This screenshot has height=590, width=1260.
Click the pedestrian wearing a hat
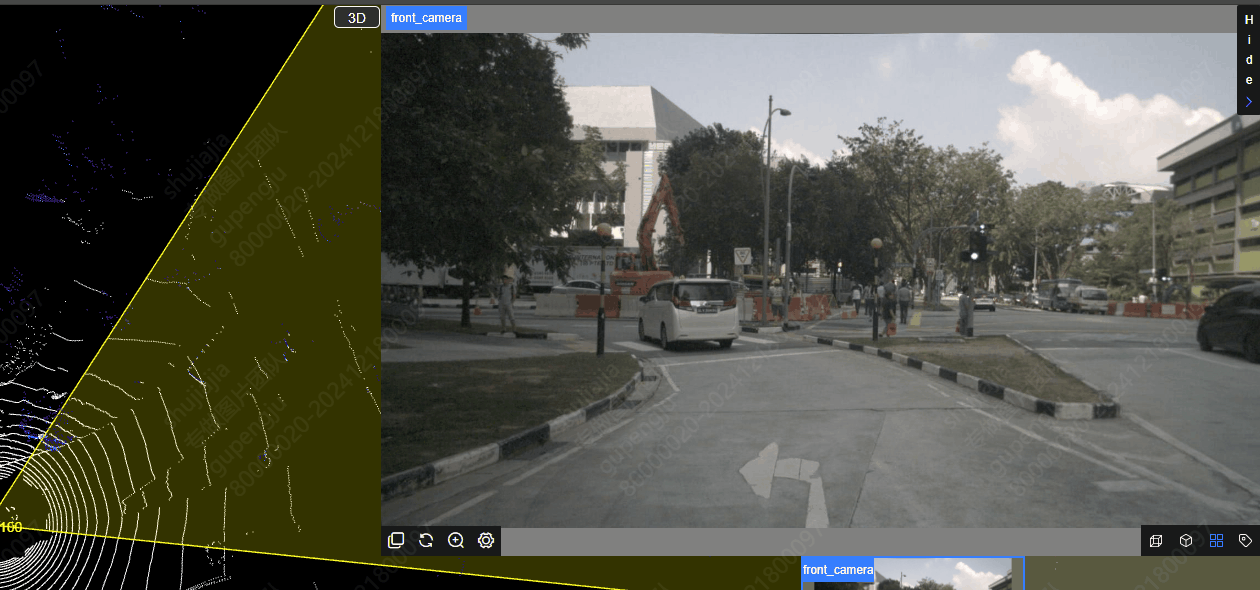[x=507, y=300]
